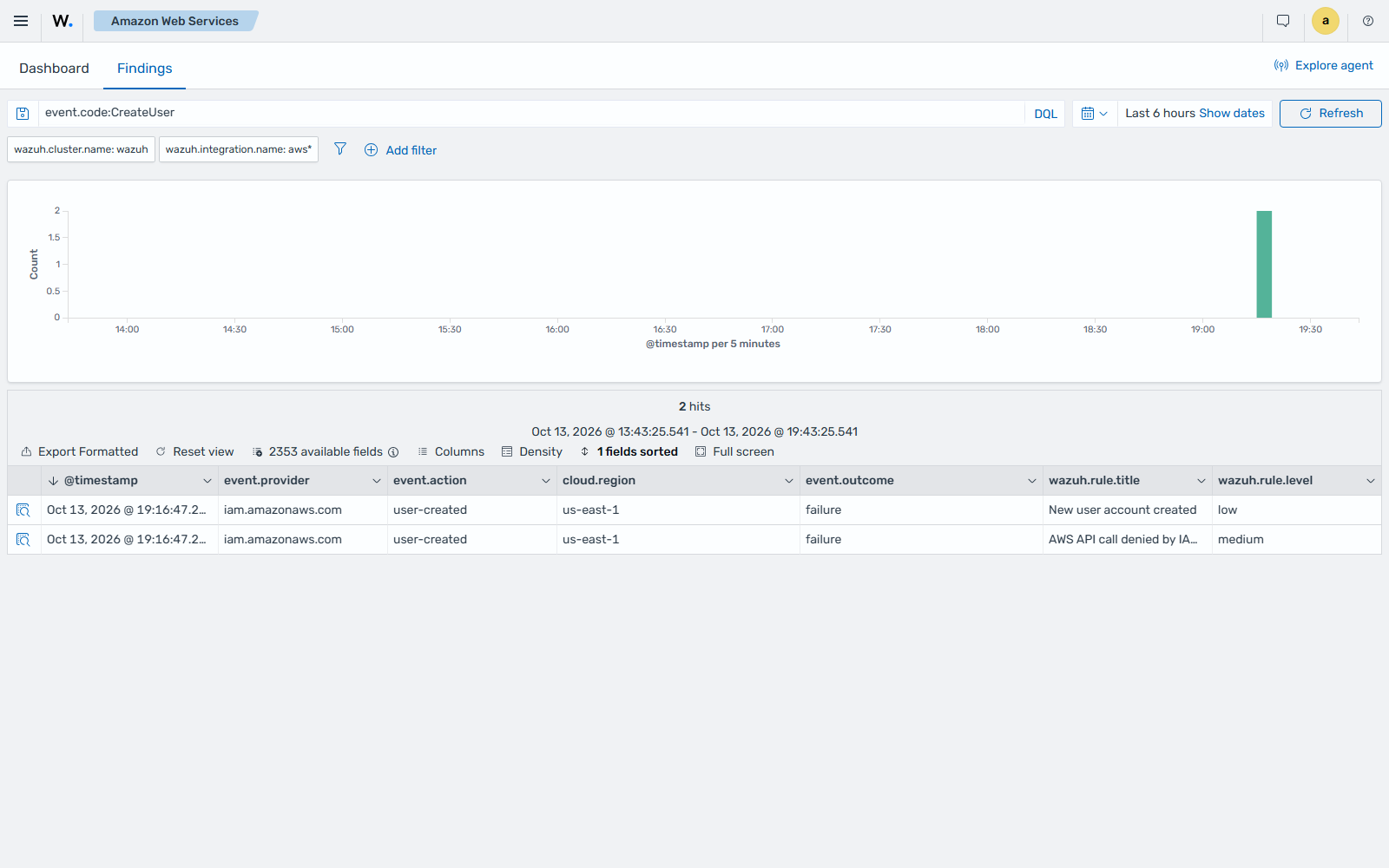This screenshot has width=1389, height=868.
Task: Open the help question-mark icon
Action: point(1368,21)
